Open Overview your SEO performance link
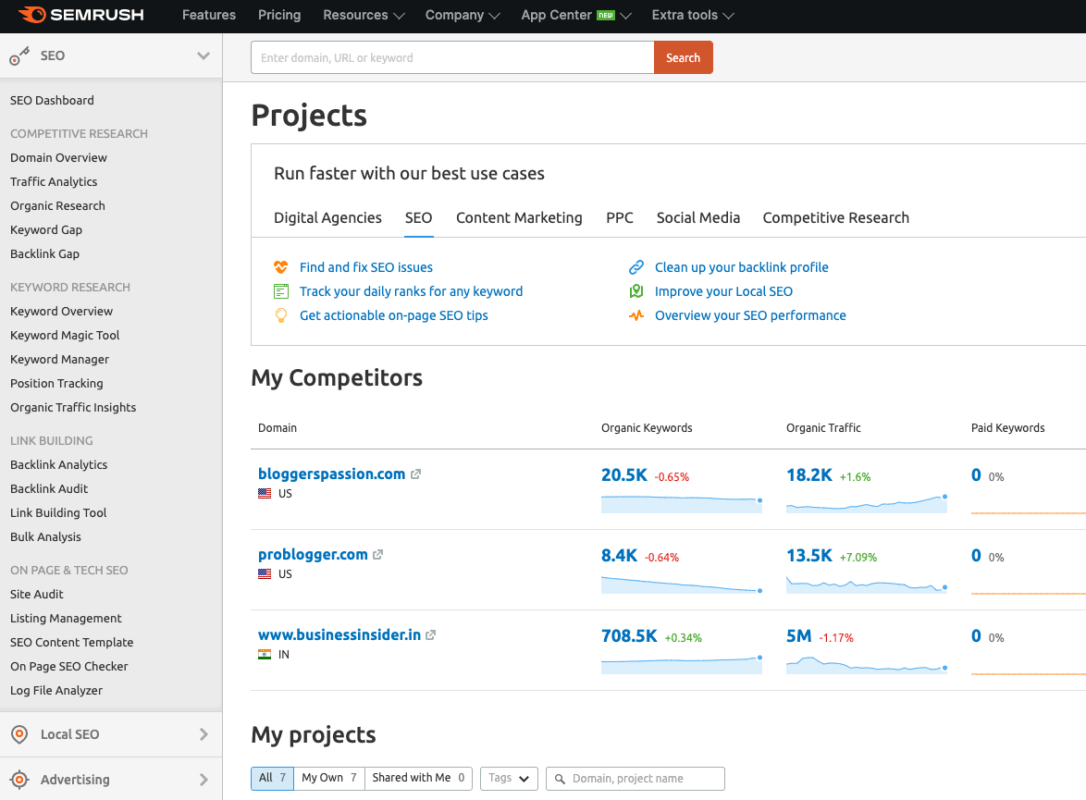 (750, 316)
